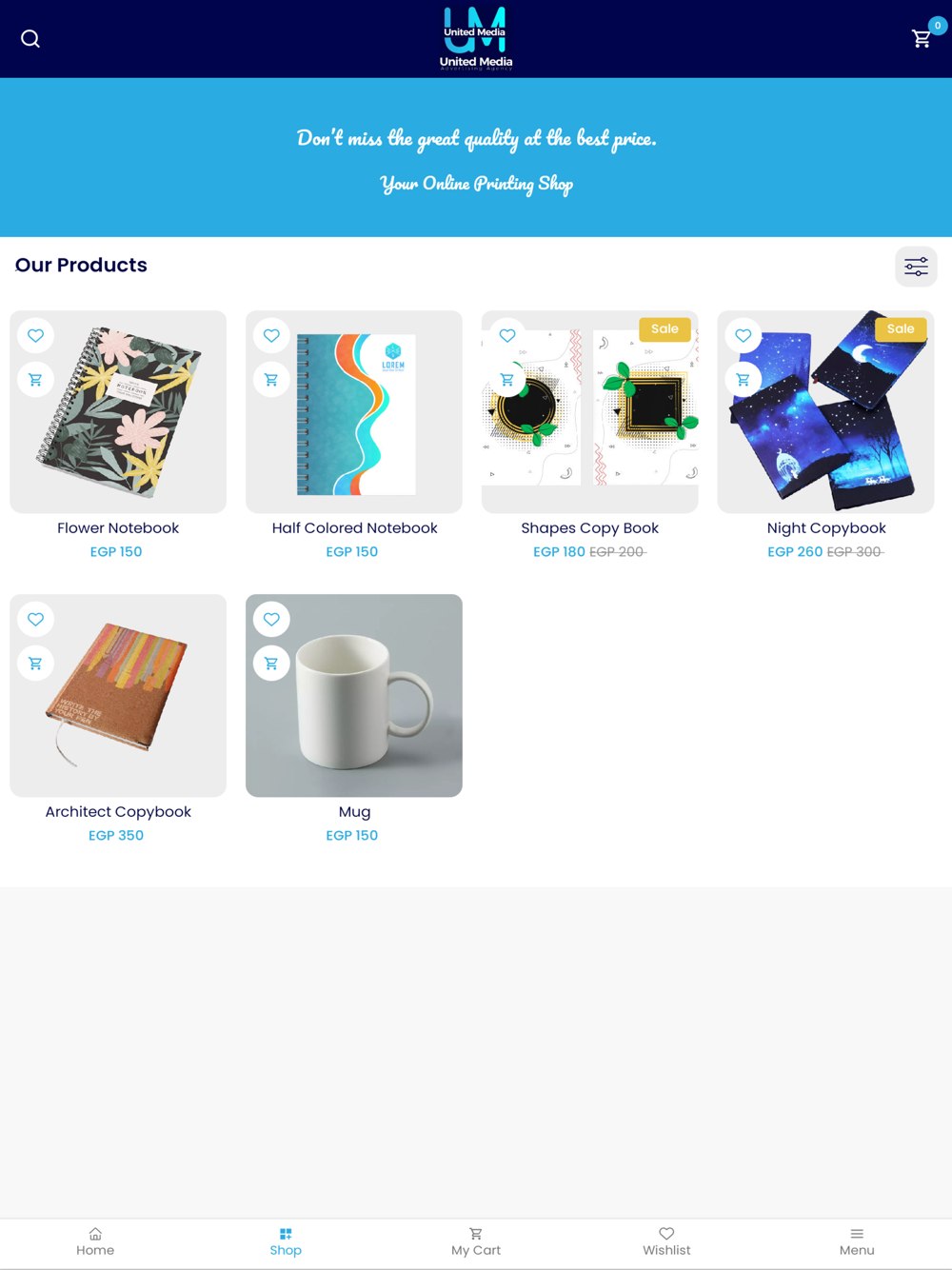Add Mug to cart
The width and height of the screenshot is (952, 1270).
(271, 664)
